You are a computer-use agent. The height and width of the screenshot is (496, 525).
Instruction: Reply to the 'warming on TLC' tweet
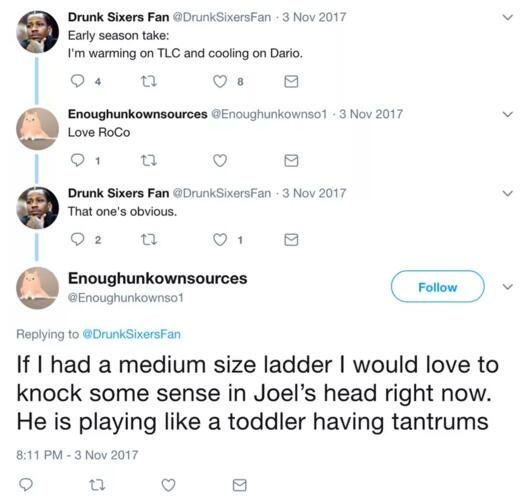pos(78,81)
